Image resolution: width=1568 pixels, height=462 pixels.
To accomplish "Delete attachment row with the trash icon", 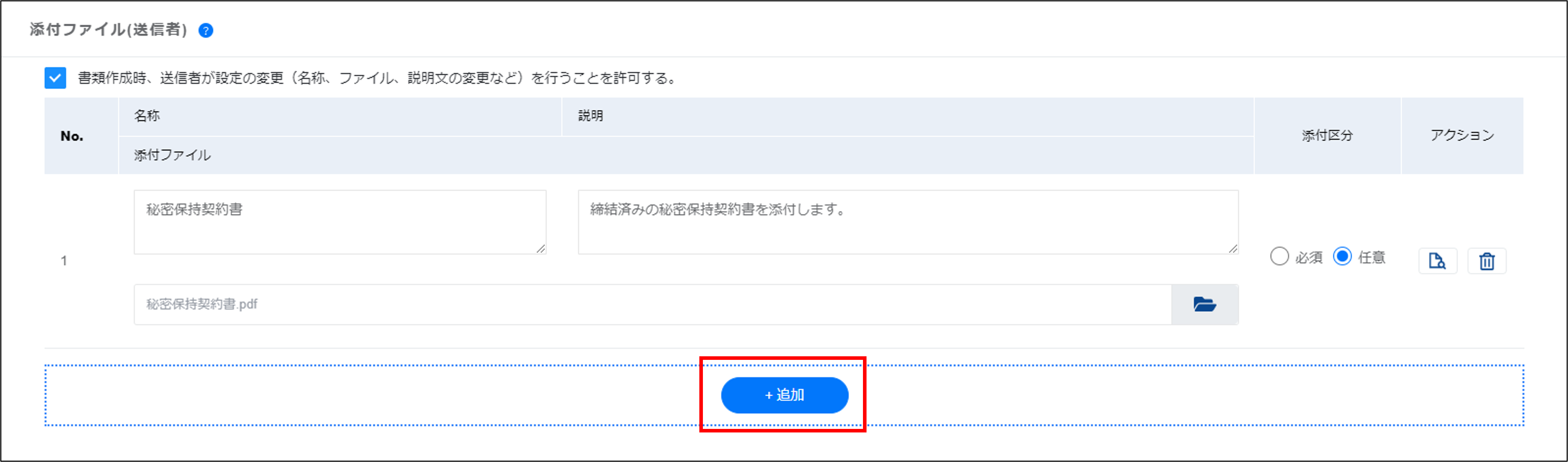I will point(1487,261).
